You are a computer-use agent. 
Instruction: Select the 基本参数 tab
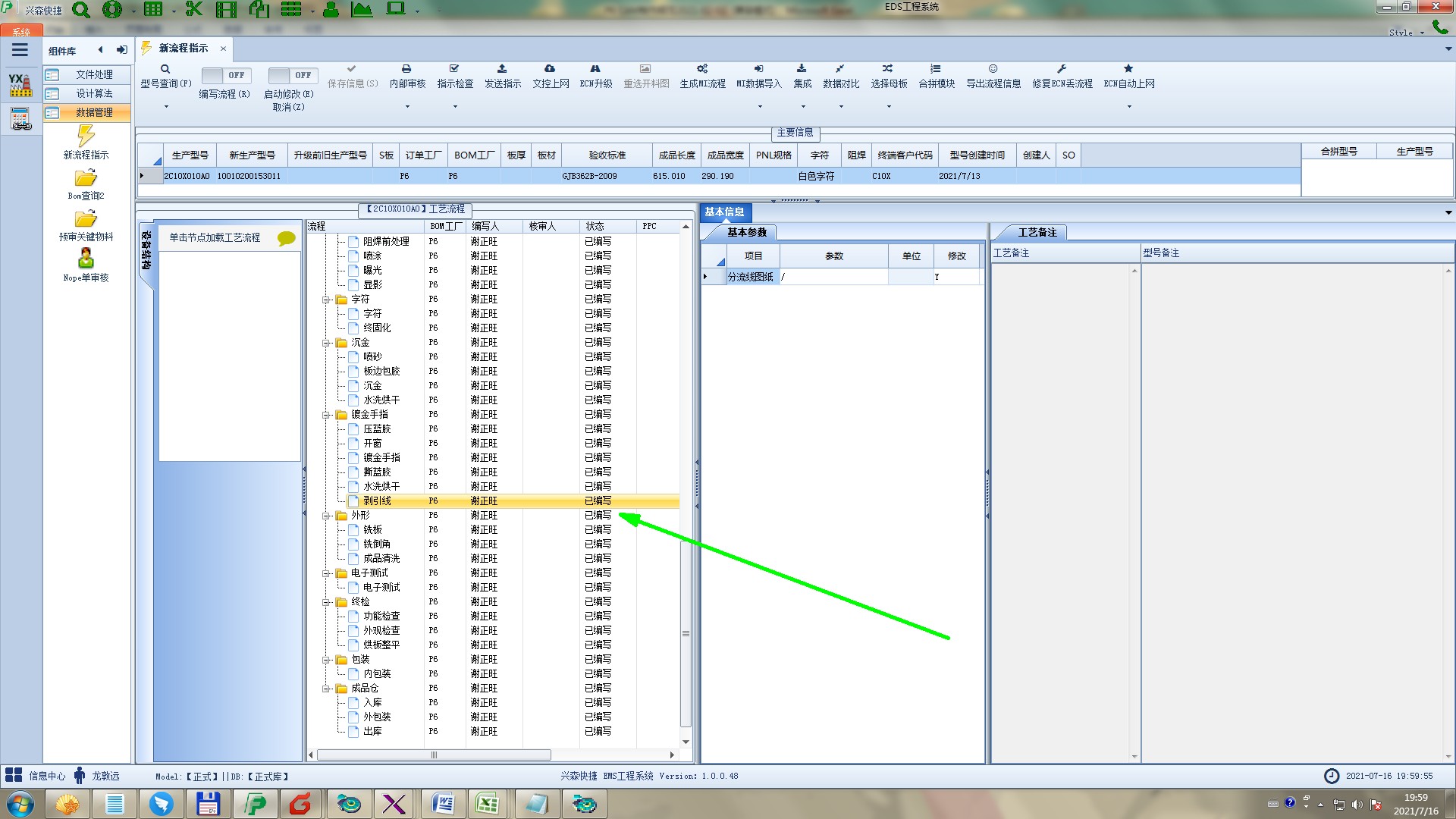747,233
